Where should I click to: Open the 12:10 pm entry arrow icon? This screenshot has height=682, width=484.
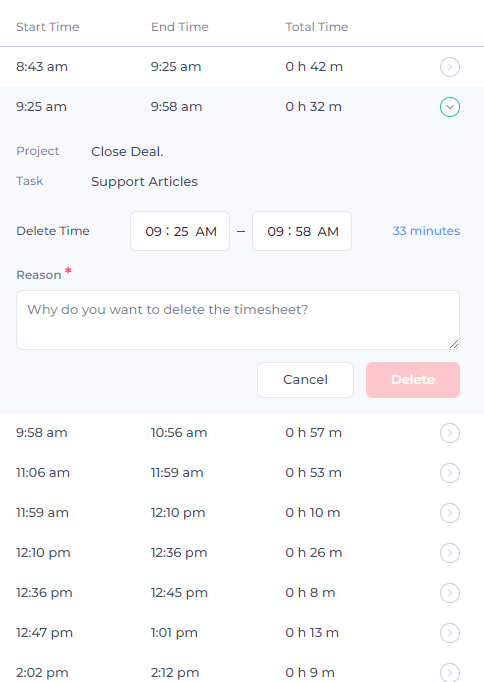(450, 553)
